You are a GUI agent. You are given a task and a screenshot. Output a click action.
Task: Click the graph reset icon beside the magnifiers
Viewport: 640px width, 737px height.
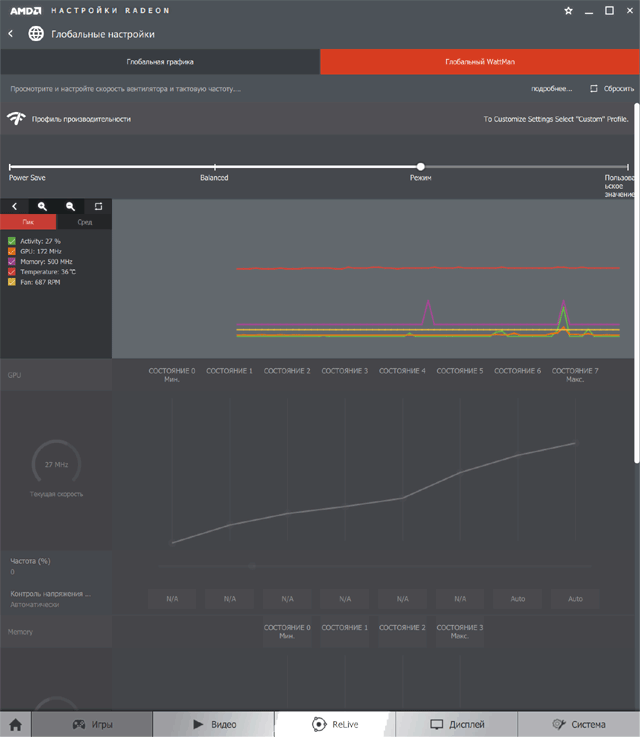(x=98, y=206)
